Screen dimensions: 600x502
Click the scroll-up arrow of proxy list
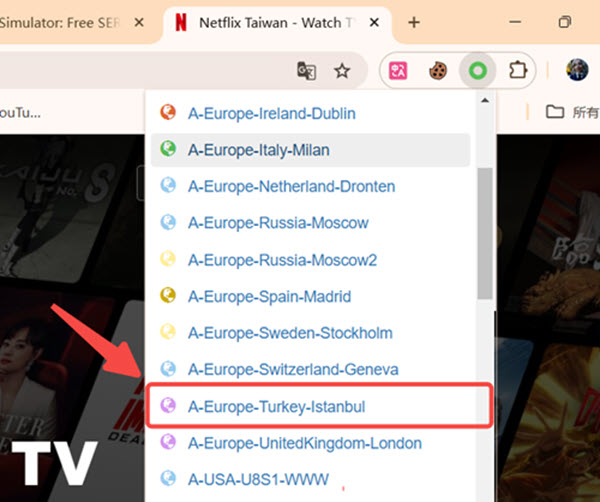click(485, 101)
